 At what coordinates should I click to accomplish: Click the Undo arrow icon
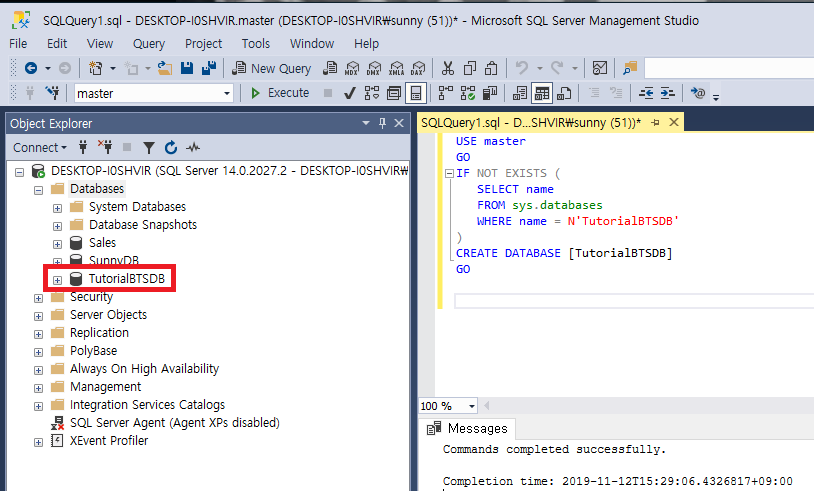522,68
